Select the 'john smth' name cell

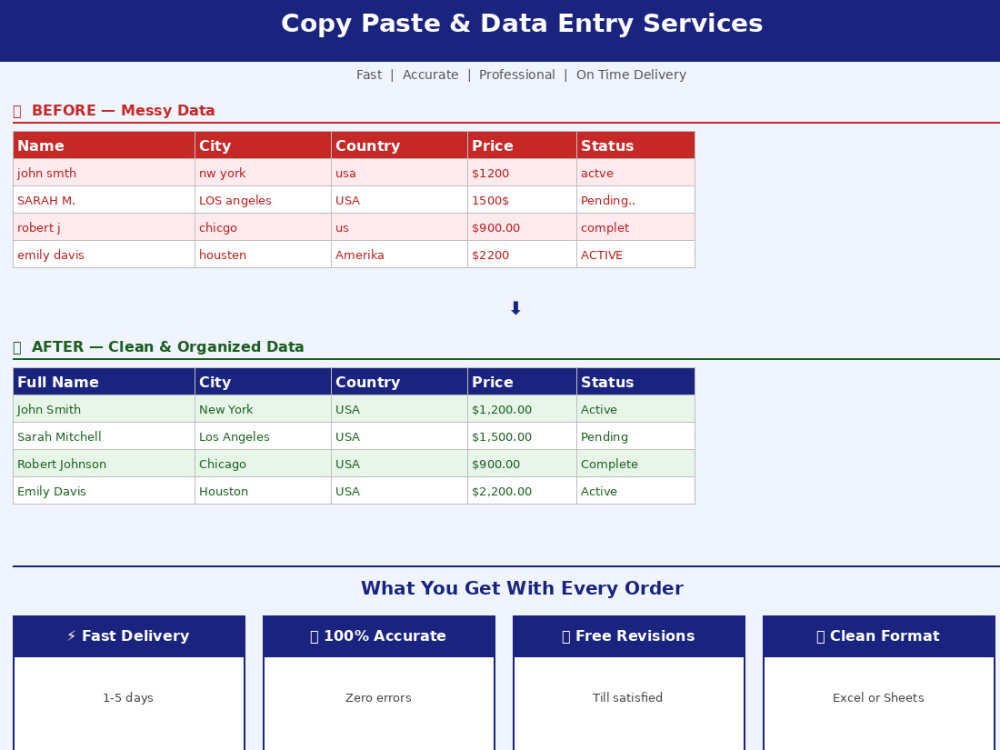click(104, 173)
